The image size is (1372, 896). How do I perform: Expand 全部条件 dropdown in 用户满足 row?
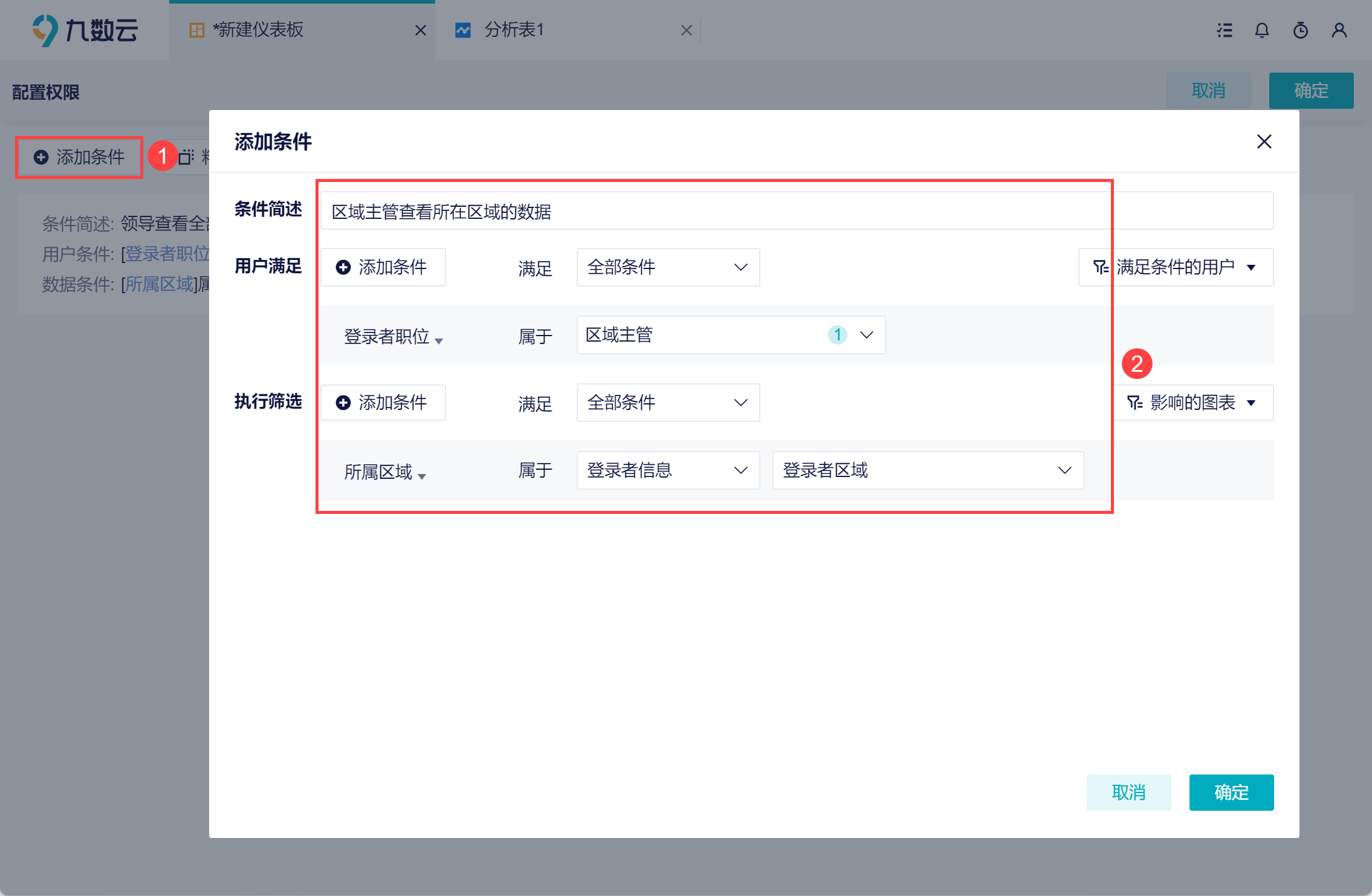coord(667,267)
